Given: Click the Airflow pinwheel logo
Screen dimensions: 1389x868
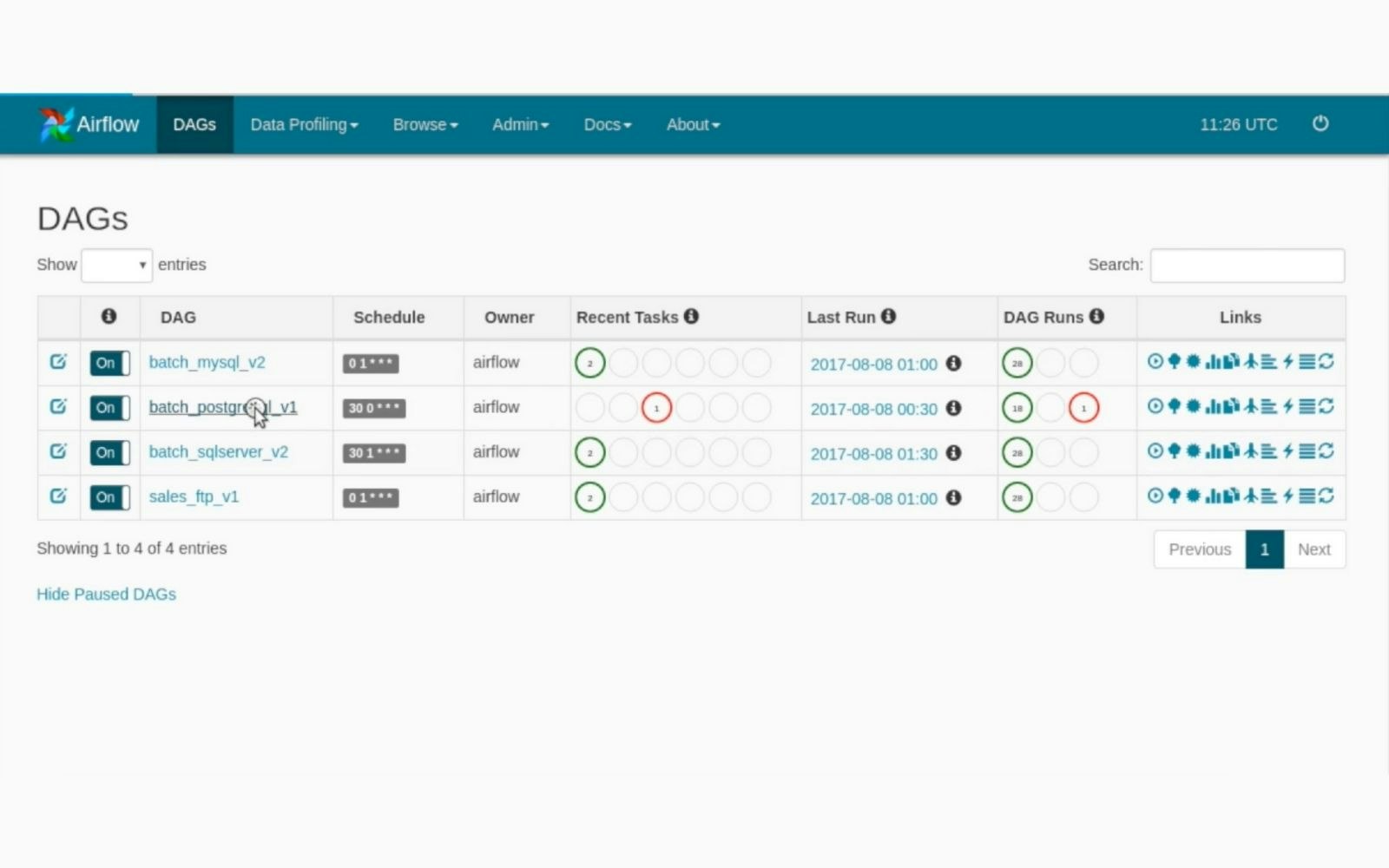Looking at the screenshot, I should [56, 124].
